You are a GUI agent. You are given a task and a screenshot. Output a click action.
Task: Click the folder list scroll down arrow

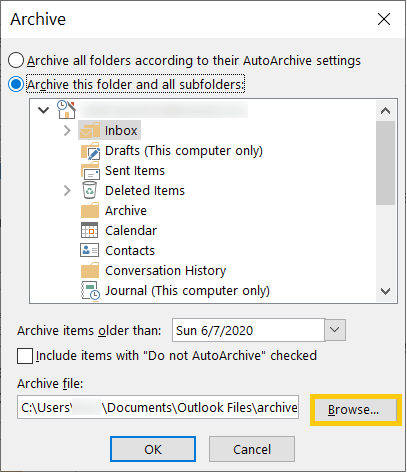pos(386,291)
